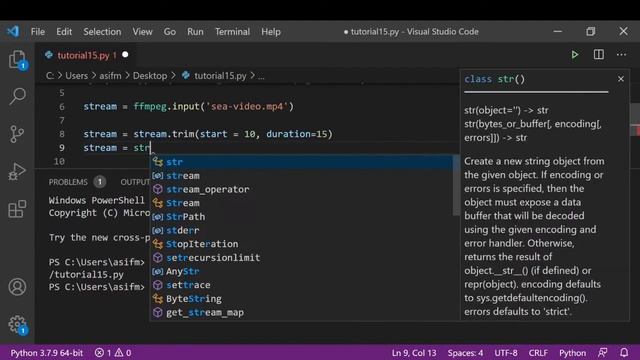
Task: Open the Accounts menu icon
Action: pyautogui.click(x=17, y=287)
